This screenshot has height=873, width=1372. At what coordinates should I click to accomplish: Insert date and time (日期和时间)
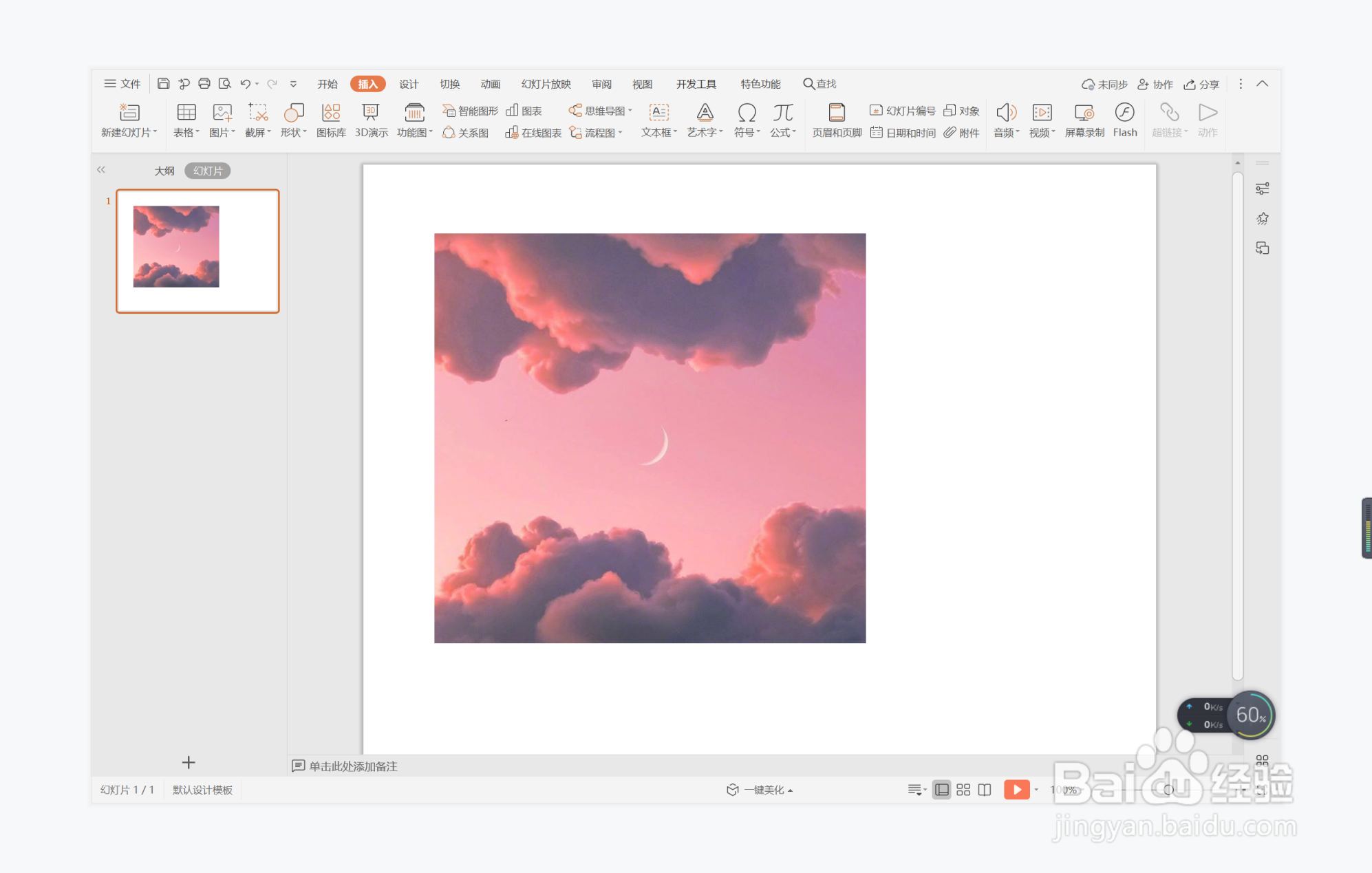click(902, 133)
